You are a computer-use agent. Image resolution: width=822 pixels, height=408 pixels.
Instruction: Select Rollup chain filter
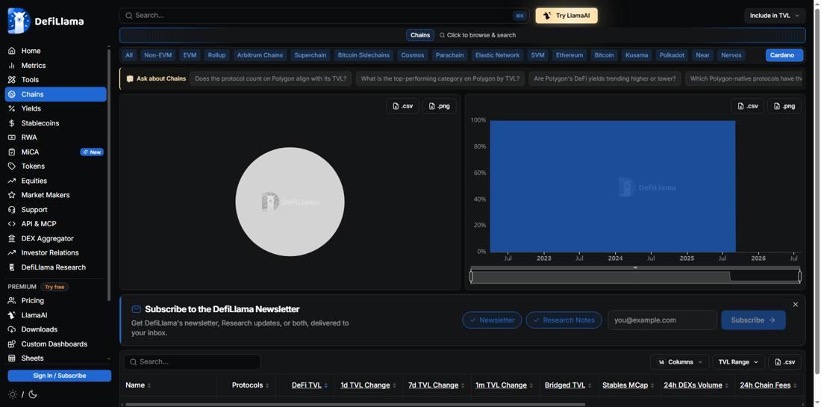click(217, 55)
